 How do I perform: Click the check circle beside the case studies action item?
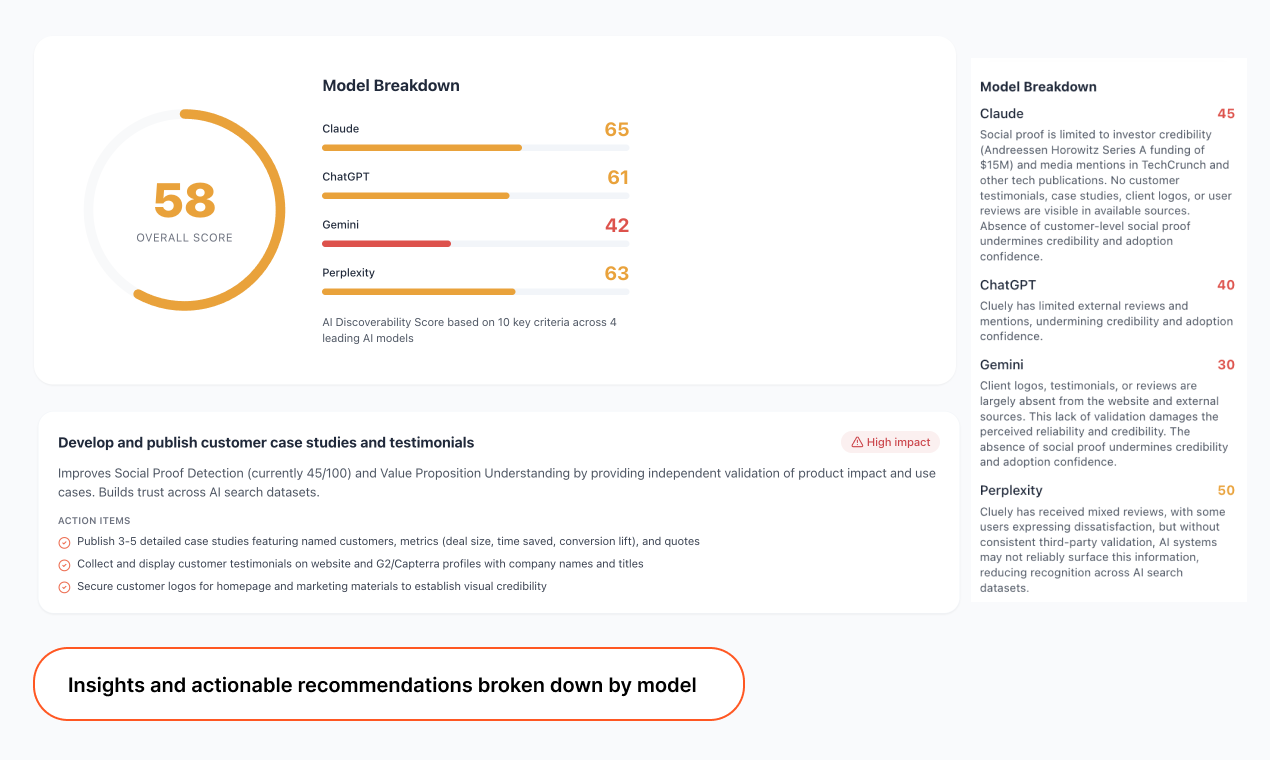[65, 541]
